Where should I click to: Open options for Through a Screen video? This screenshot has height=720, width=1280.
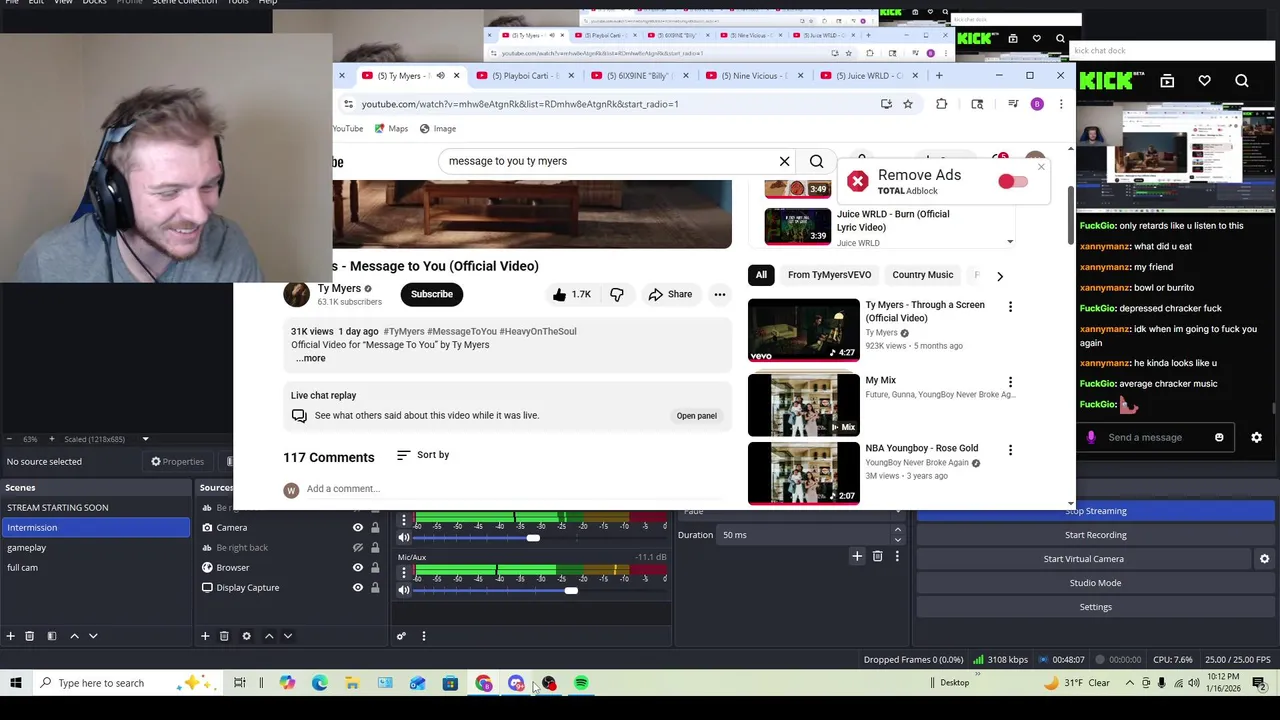click(1010, 307)
